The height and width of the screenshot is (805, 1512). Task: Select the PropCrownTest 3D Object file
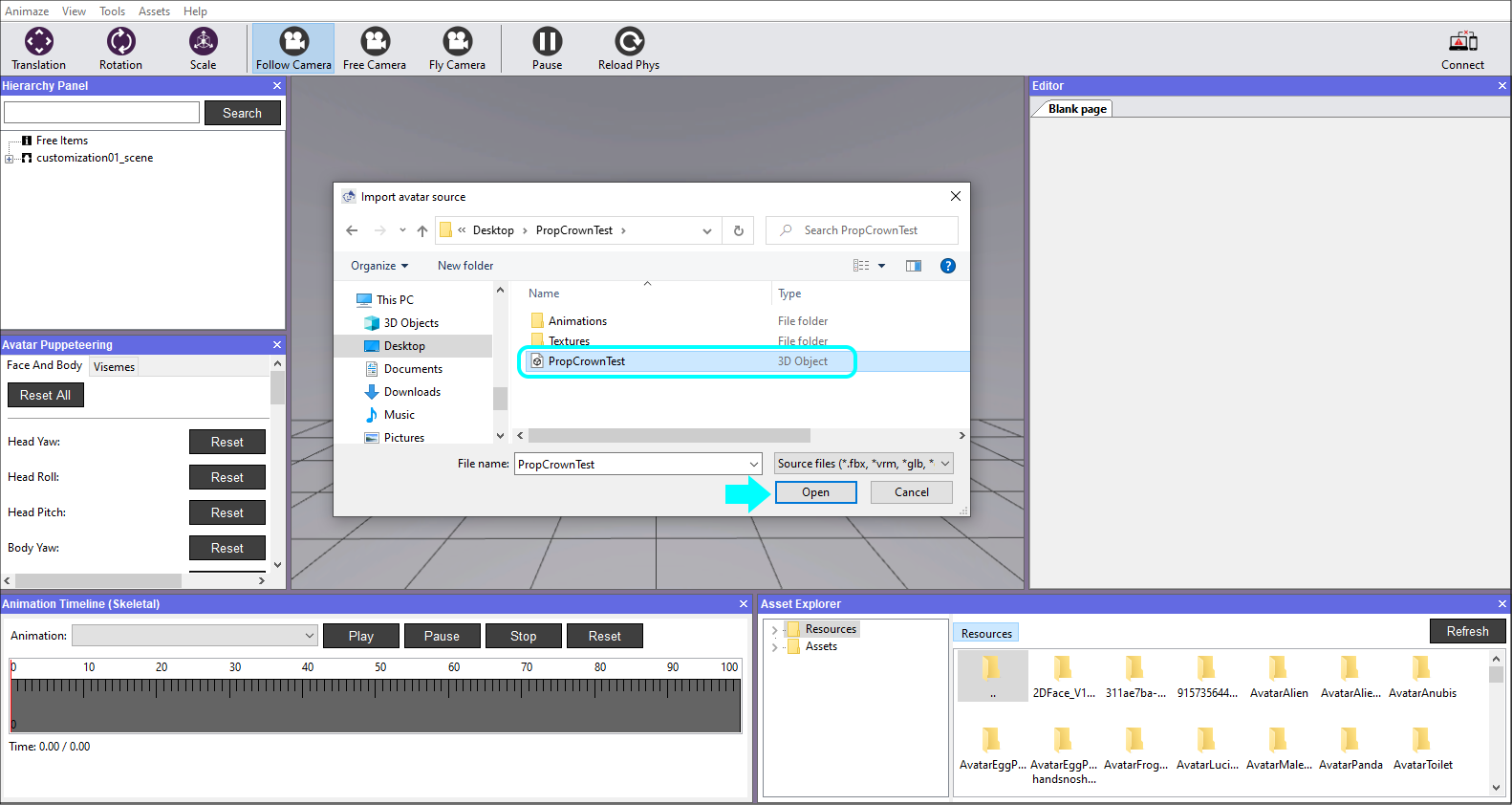(587, 361)
